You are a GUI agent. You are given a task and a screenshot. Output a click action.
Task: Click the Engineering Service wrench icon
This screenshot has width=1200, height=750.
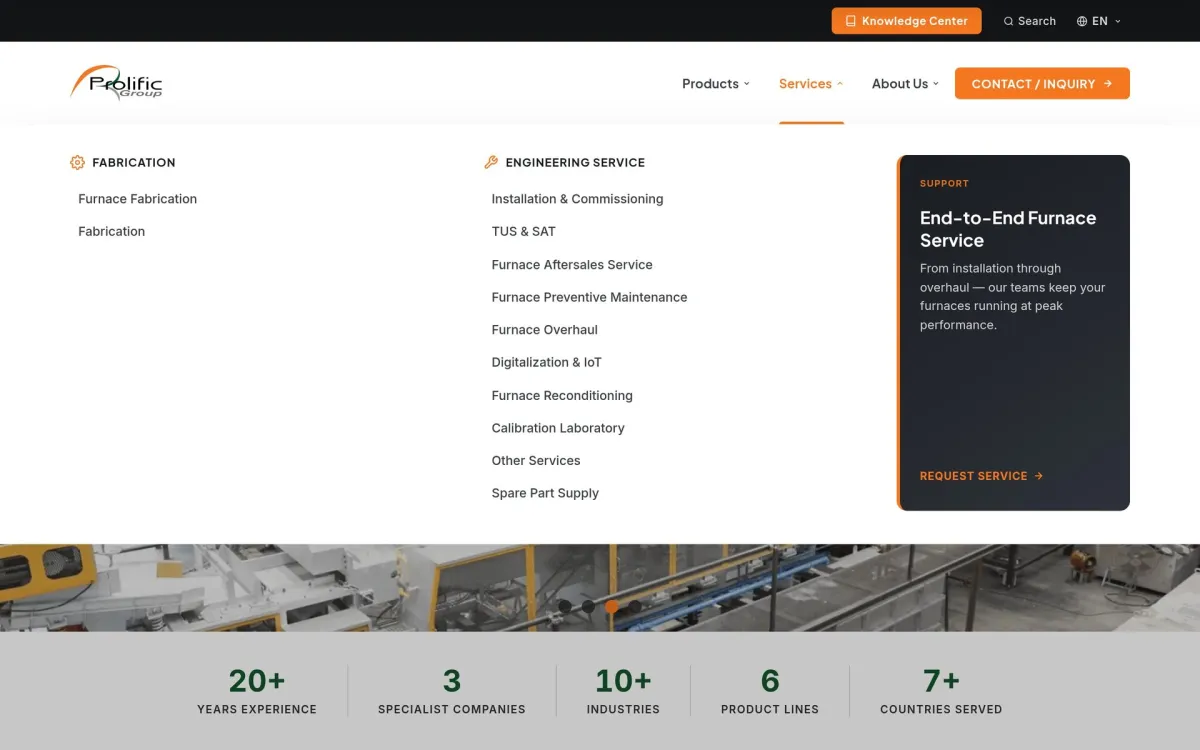pos(491,162)
